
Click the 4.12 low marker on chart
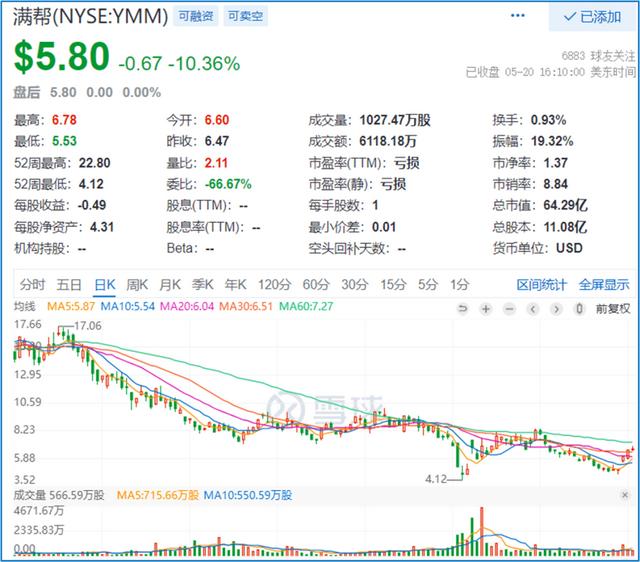[x=436, y=479]
